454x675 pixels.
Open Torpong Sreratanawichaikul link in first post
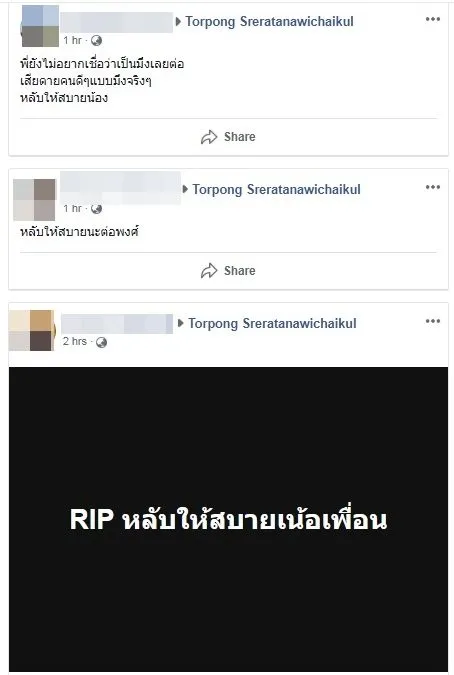(269, 22)
